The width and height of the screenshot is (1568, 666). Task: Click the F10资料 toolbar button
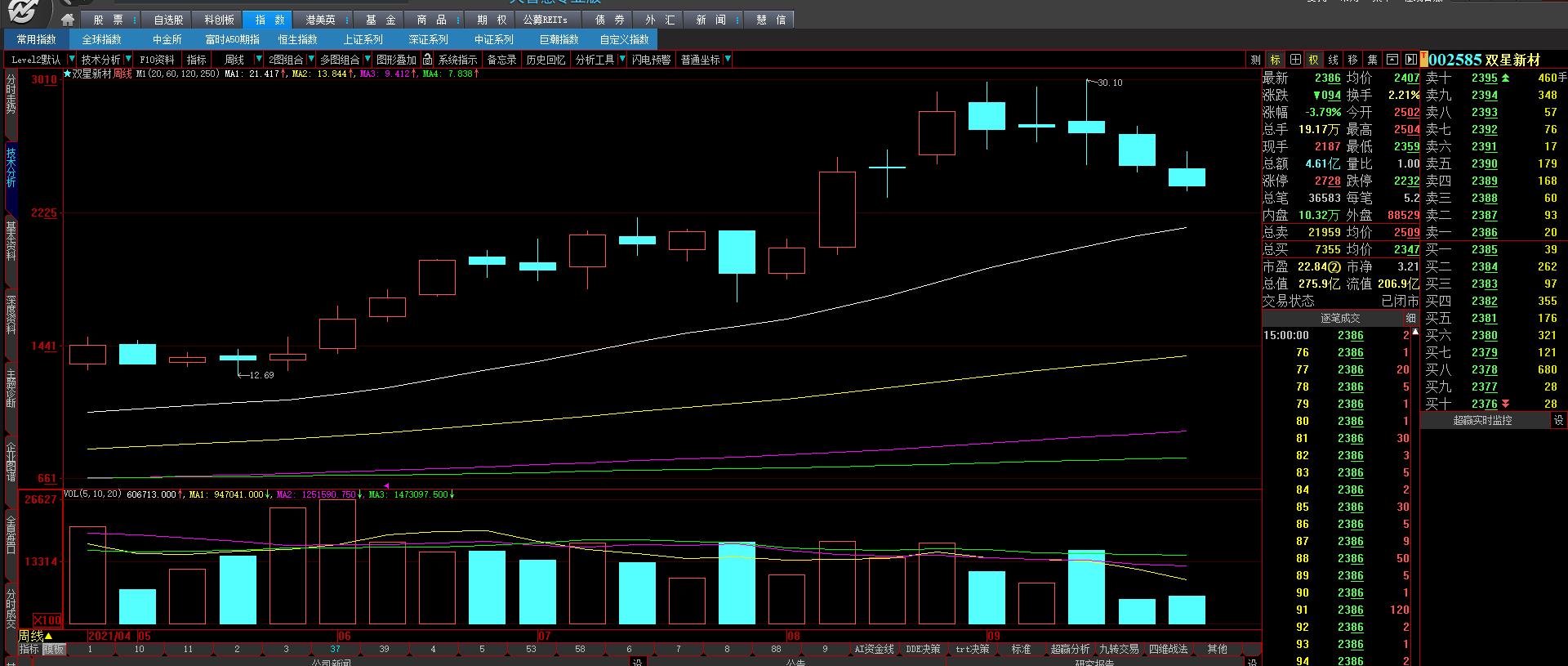coord(157,60)
